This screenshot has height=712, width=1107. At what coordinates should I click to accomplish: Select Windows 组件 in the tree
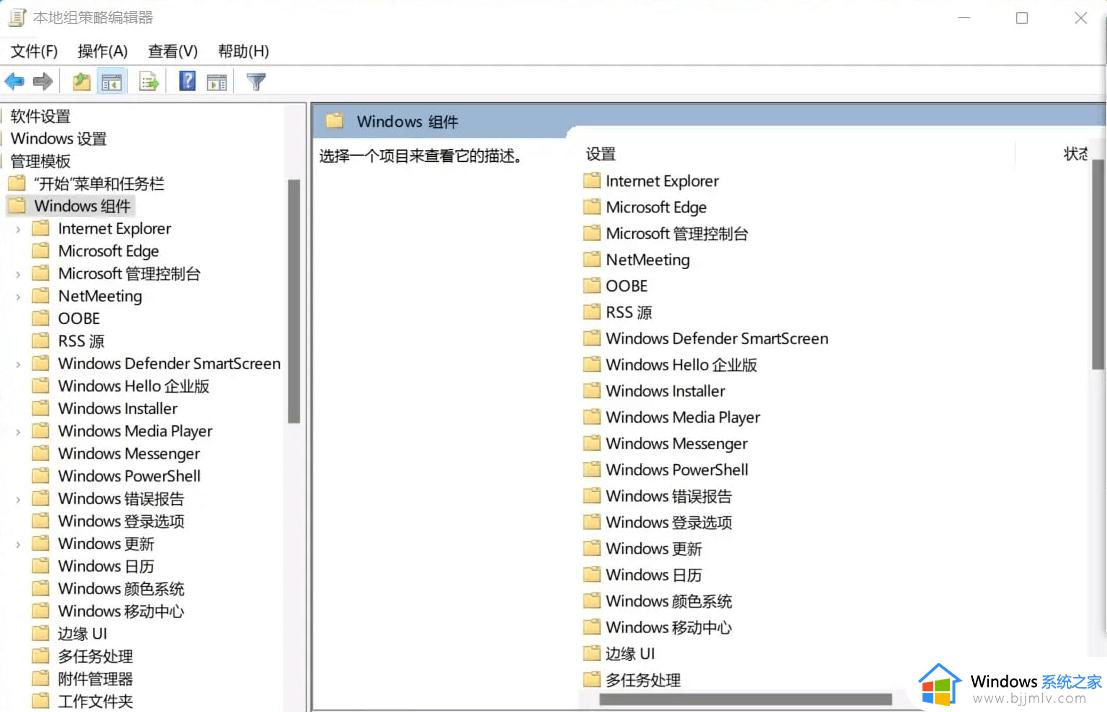pyautogui.click(x=83, y=206)
